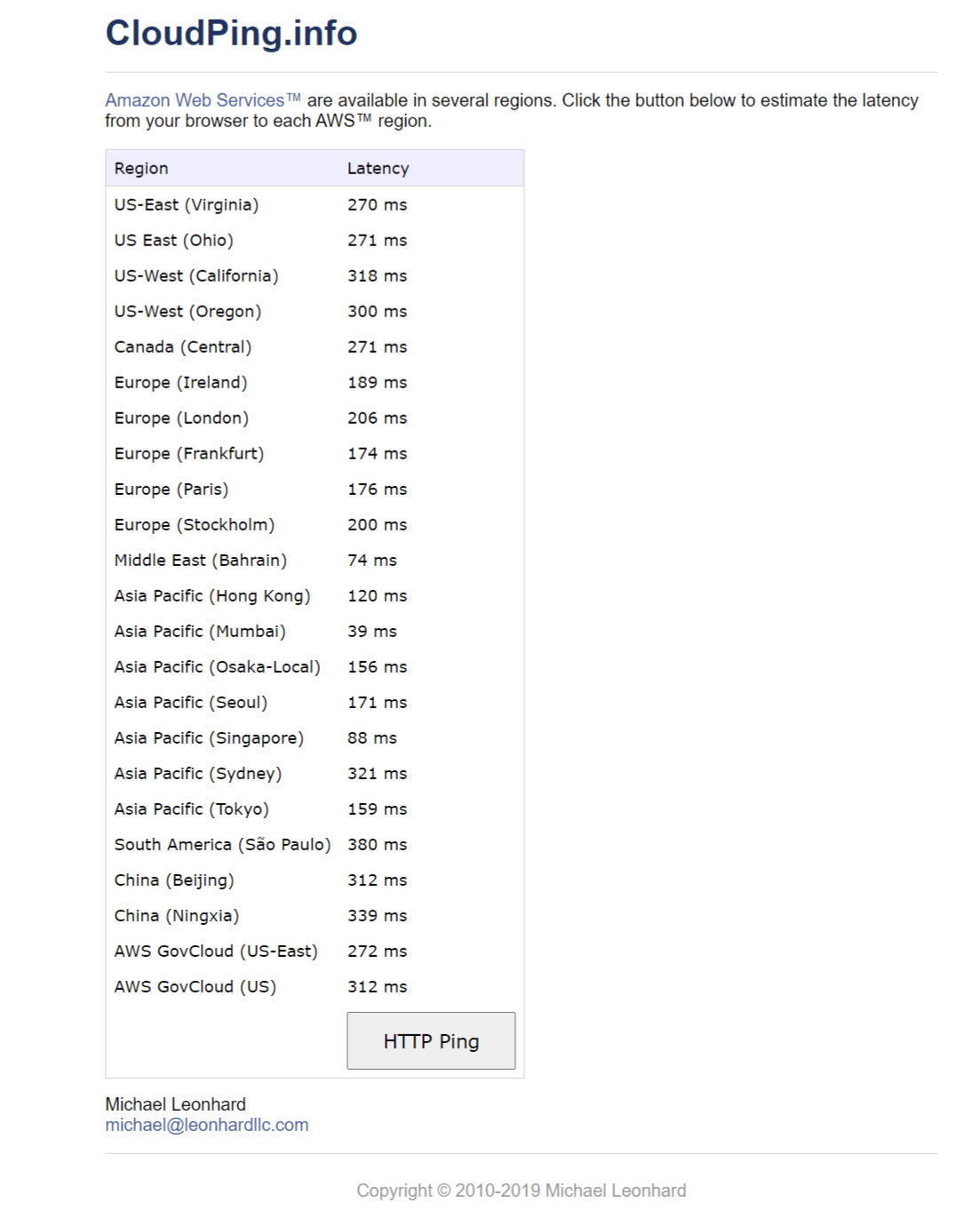Click the Copyright 2010-2019 footer text

[522, 1191]
